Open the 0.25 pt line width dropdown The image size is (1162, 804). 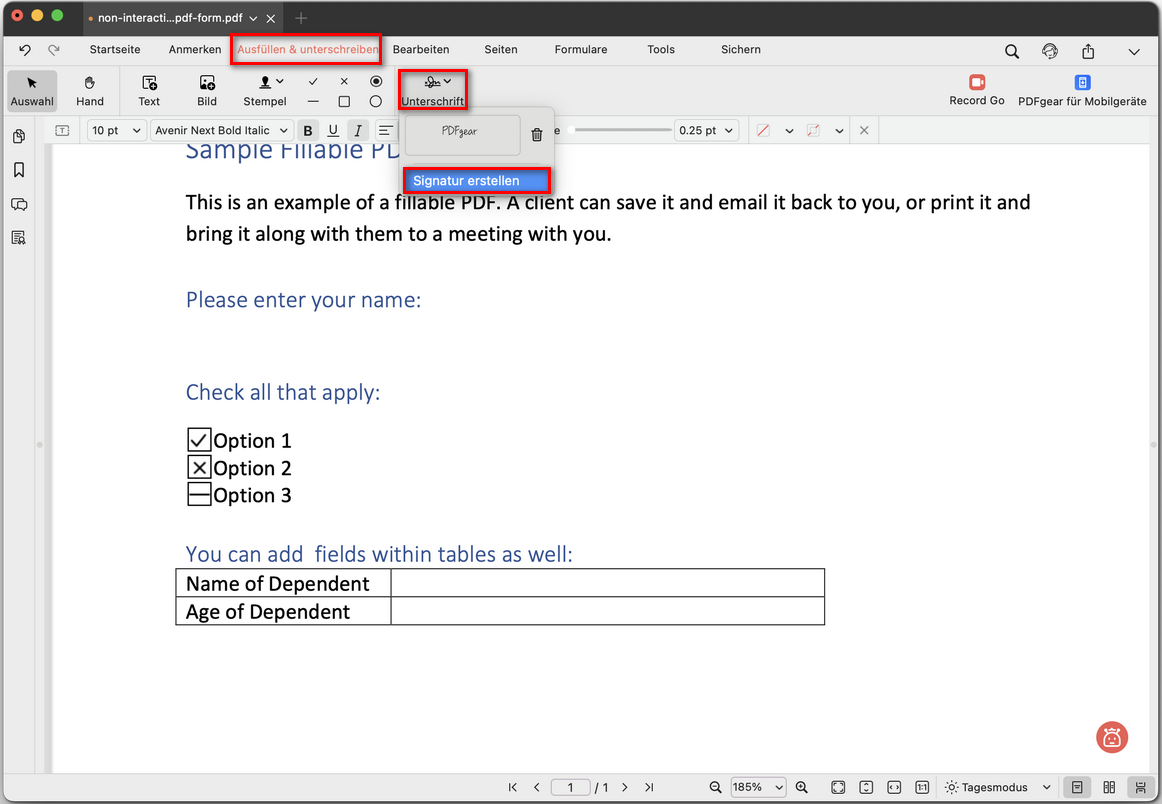click(x=706, y=130)
